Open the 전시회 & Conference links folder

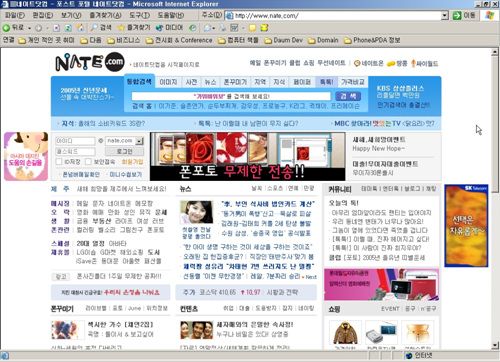[179, 40]
